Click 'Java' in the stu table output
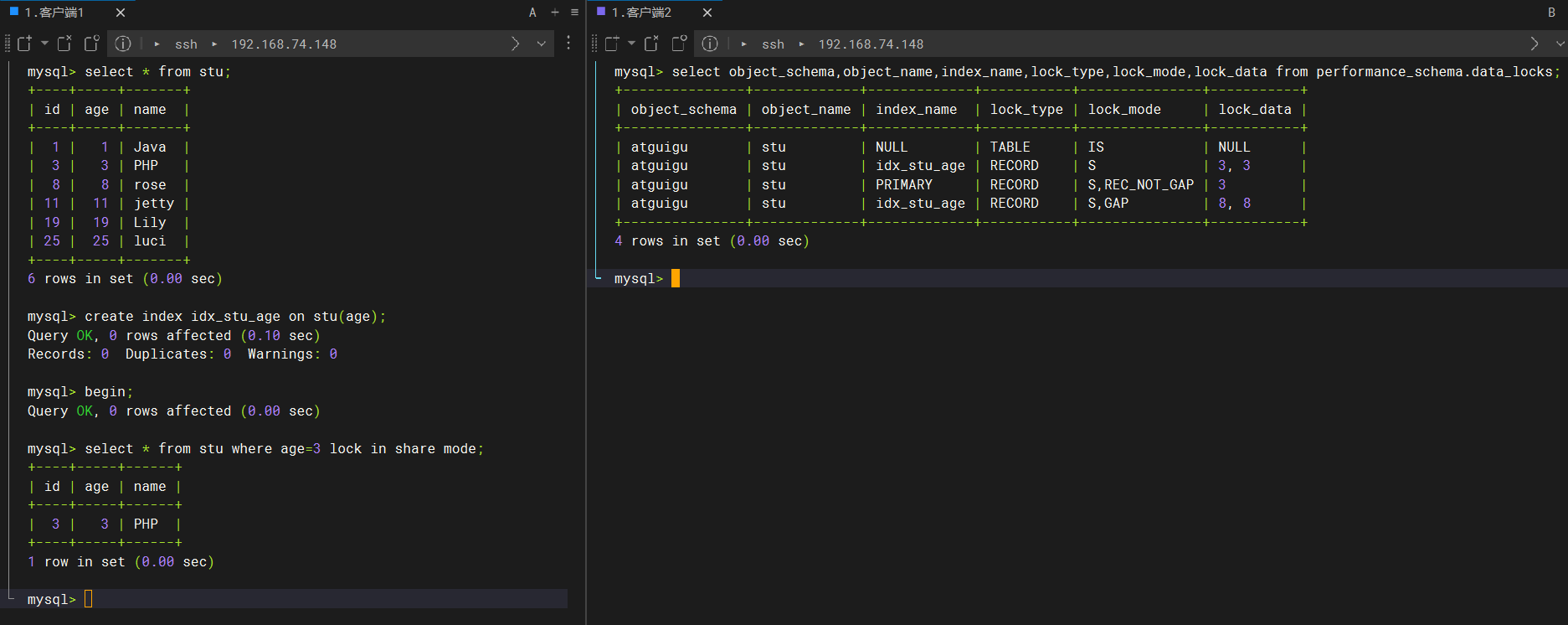 pos(150,147)
